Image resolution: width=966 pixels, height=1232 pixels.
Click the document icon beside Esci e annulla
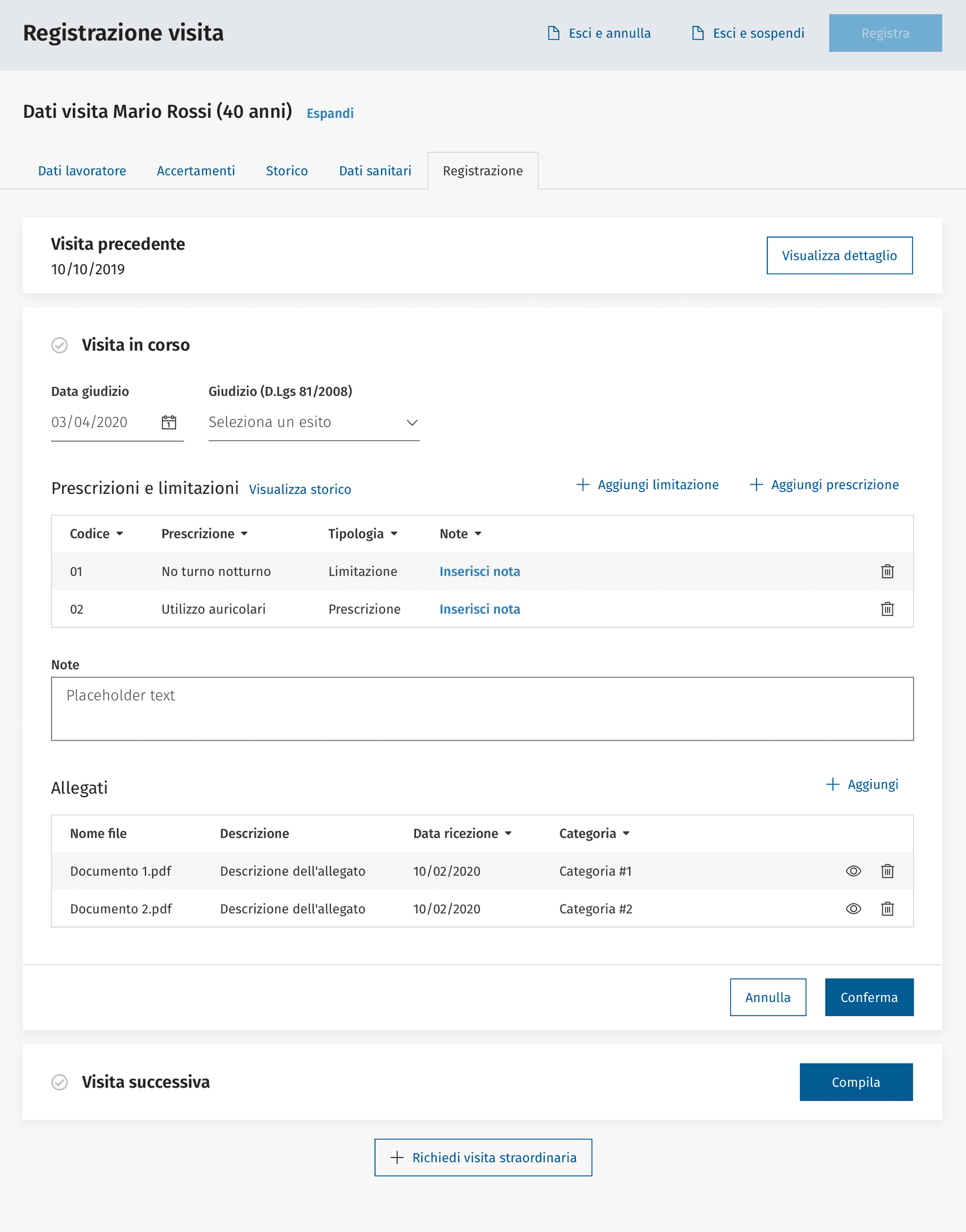point(553,33)
